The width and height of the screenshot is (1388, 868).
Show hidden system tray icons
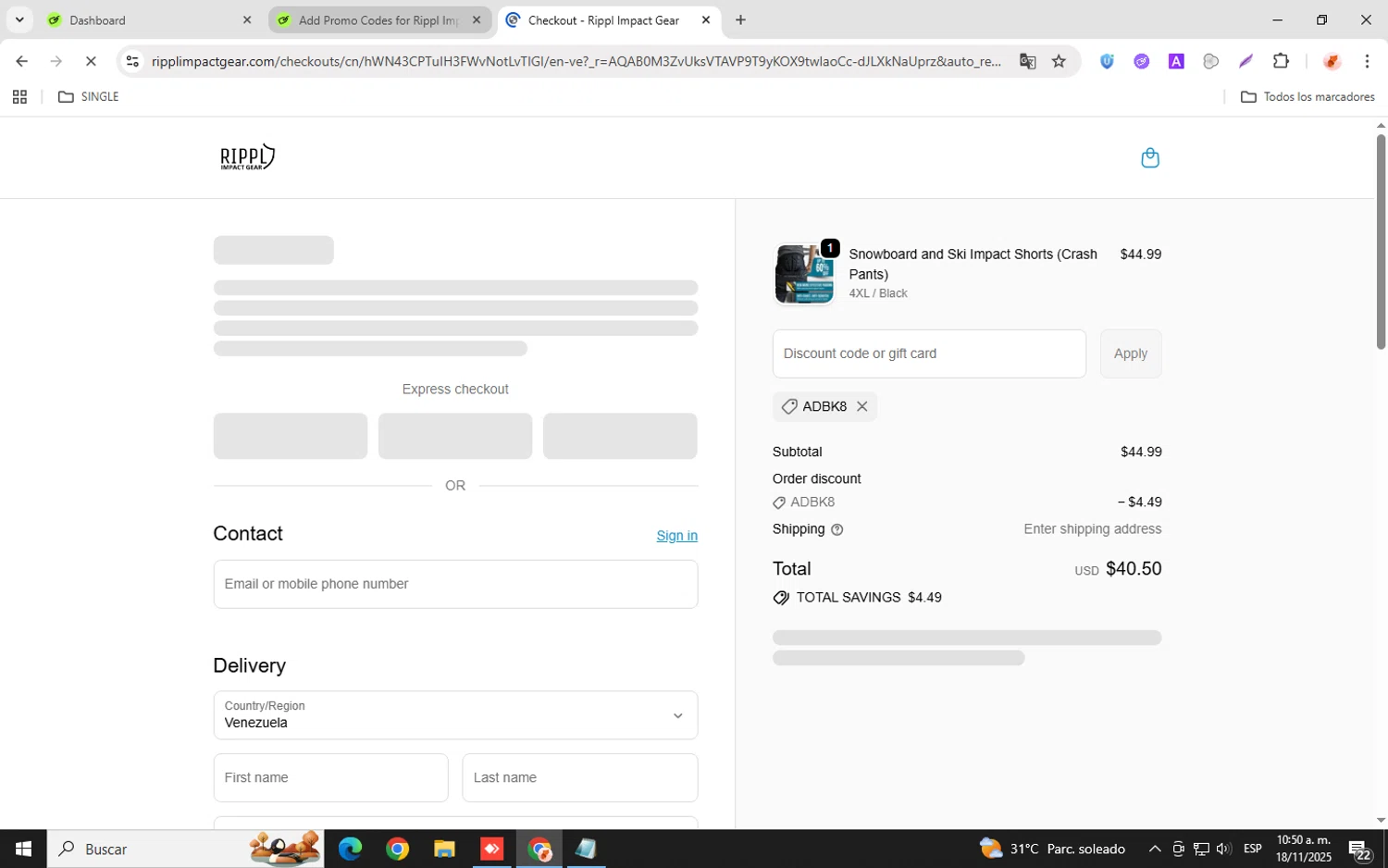(1155, 849)
